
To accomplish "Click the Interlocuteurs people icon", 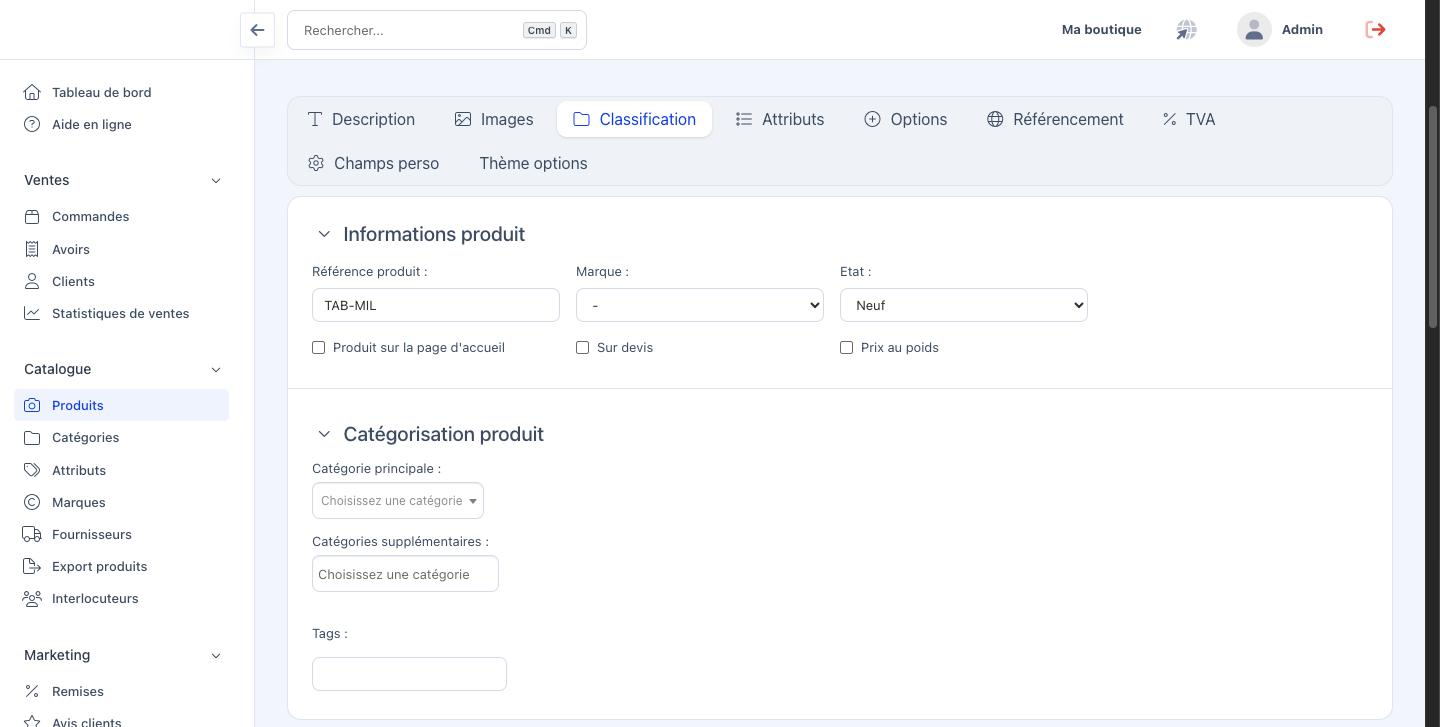I will tap(32, 598).
